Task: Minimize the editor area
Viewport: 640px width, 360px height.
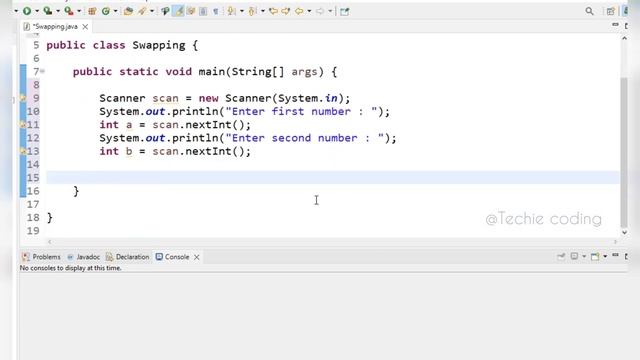Action: point(615,25)
